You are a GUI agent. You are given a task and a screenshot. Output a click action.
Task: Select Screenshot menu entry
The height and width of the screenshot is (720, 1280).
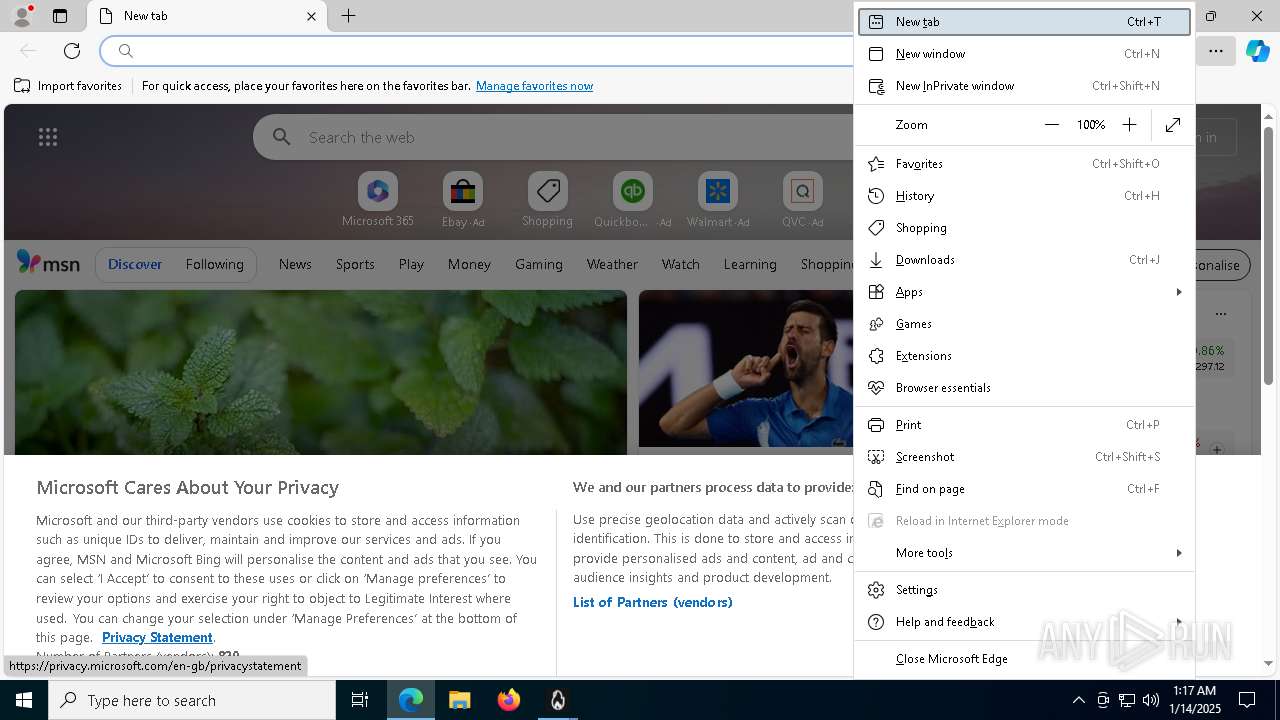pyautogui.click(x=1024, y=457)
